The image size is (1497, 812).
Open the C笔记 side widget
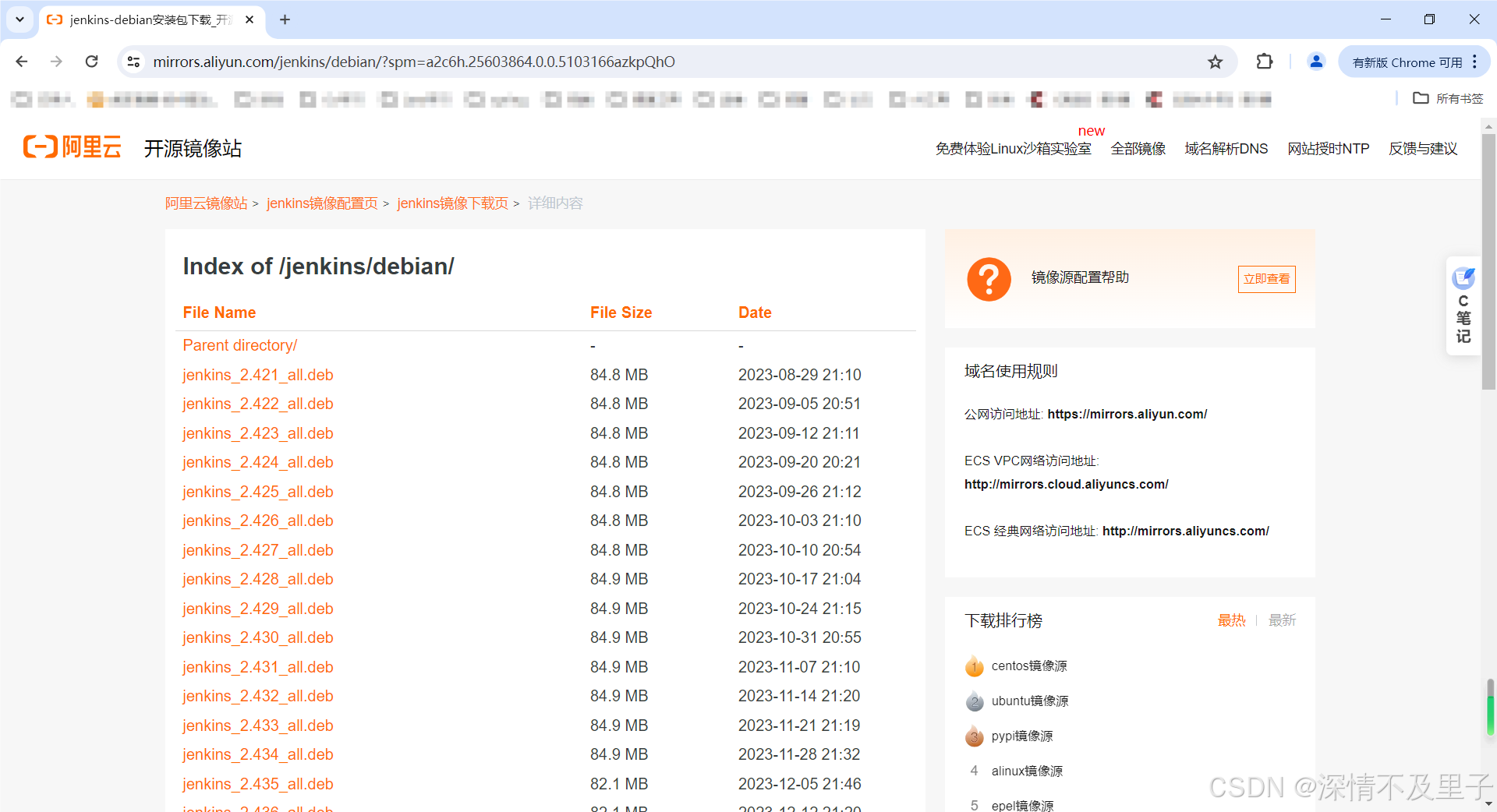tap(1463, 306)
